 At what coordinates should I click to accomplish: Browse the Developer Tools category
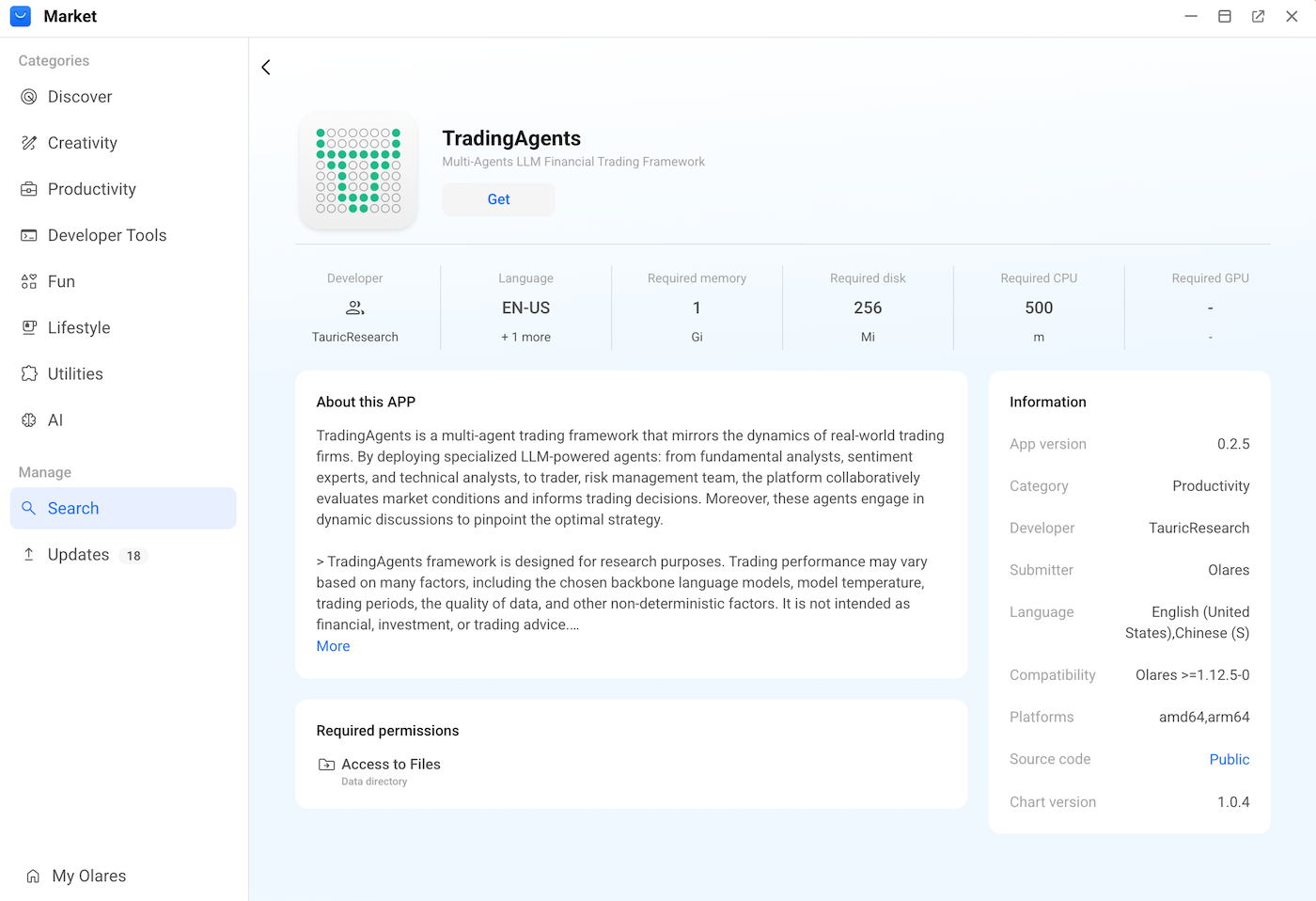(x=123, y=235)
